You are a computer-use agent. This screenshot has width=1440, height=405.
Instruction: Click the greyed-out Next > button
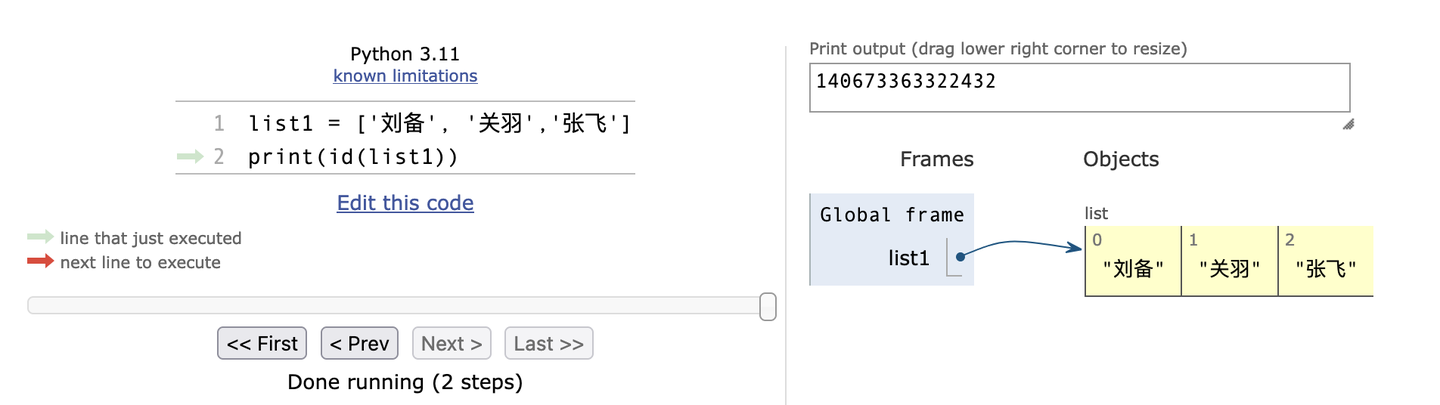point(451,344)
